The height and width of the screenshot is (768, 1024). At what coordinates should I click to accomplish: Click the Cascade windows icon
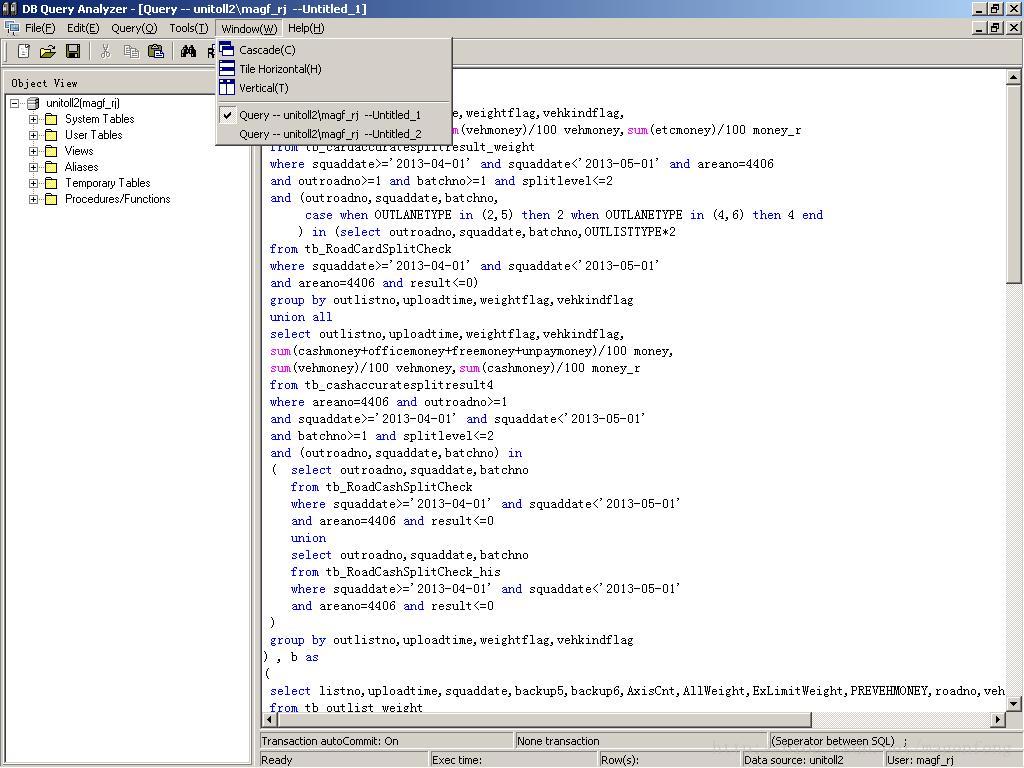[227, 50]
